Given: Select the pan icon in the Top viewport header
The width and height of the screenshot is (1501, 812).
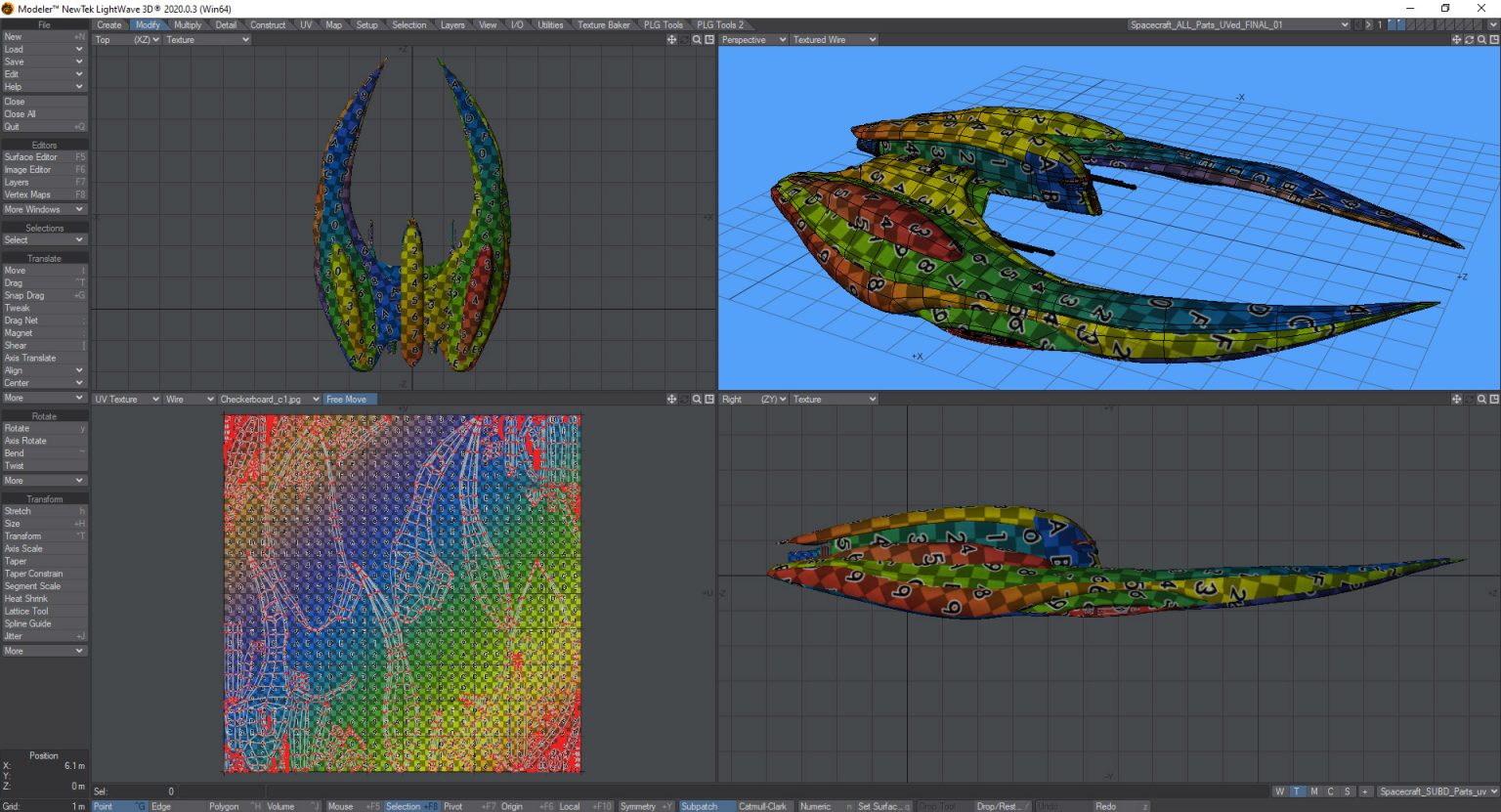Looking at the screenshot, I should pyautogui.click(x=671, y=39).
